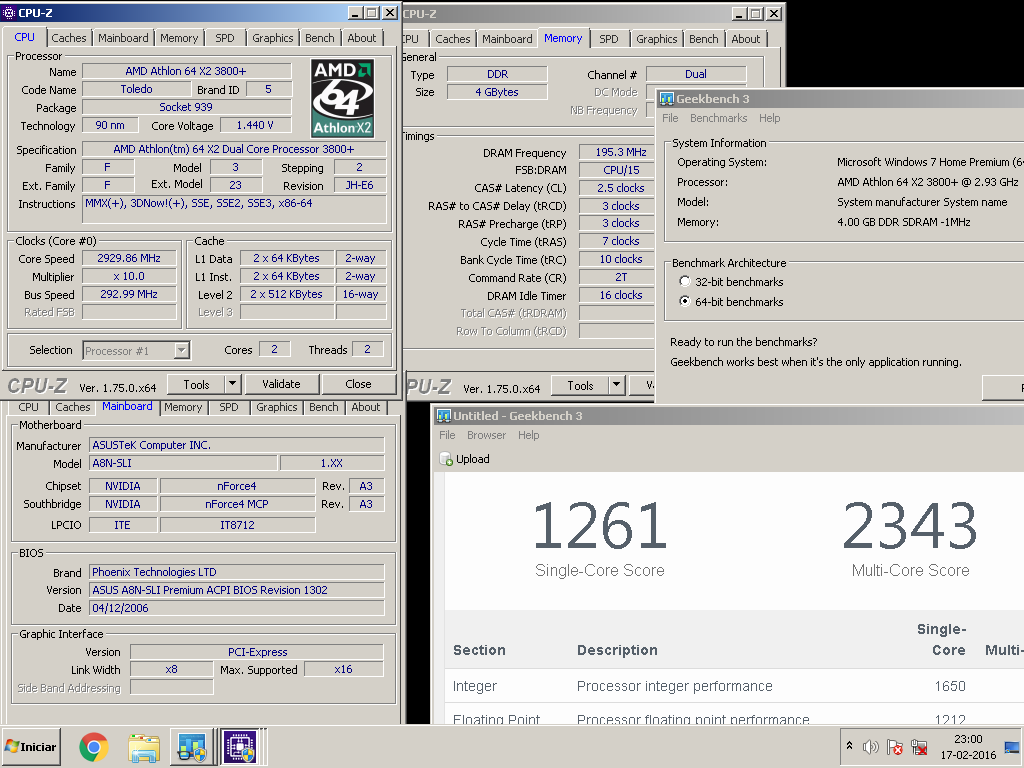Click the BIOS Date value 04/12/2006
The image size is (1024, 768).
tap(236, 608)
